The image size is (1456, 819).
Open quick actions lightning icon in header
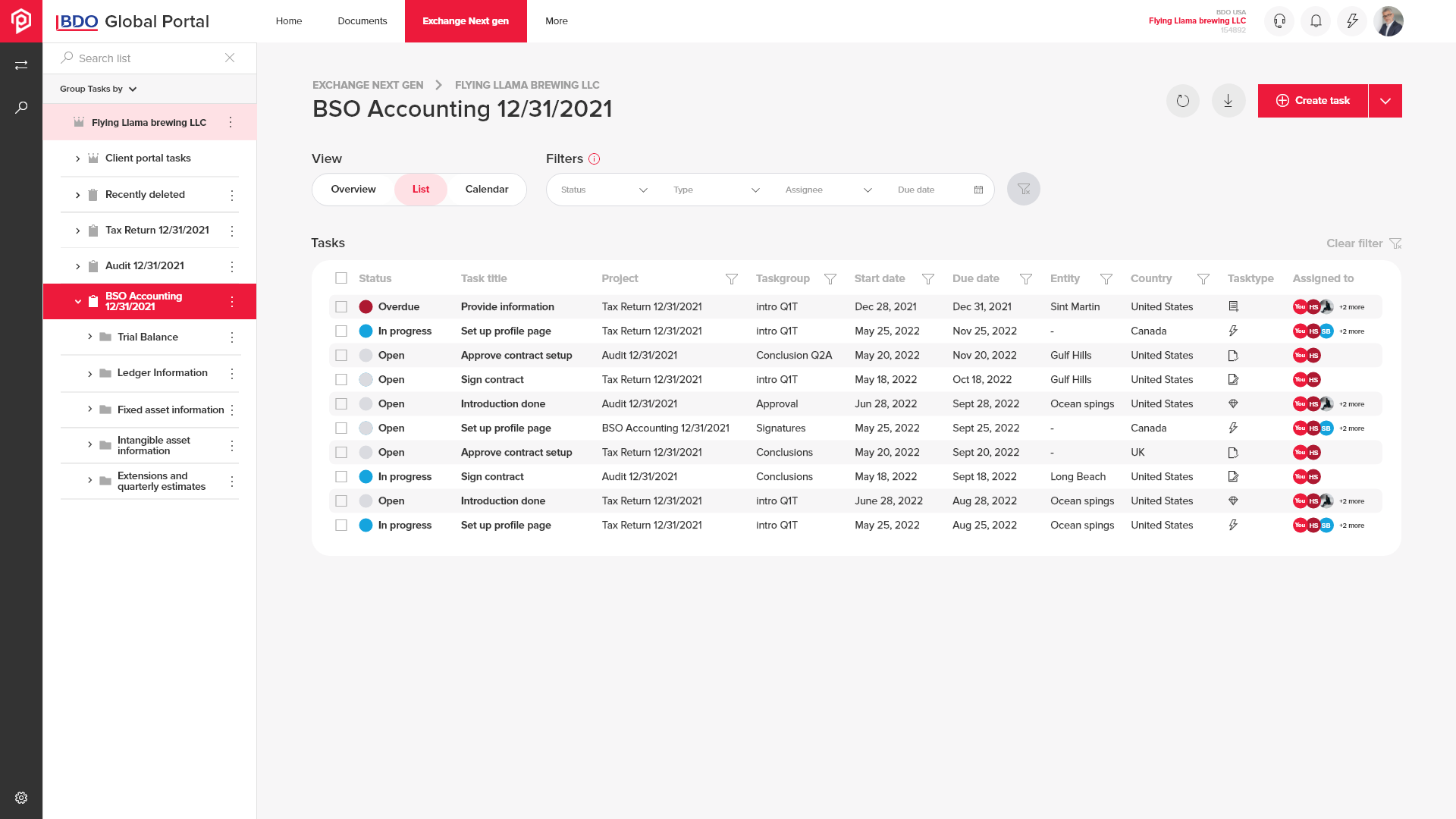click(1352, 21)
